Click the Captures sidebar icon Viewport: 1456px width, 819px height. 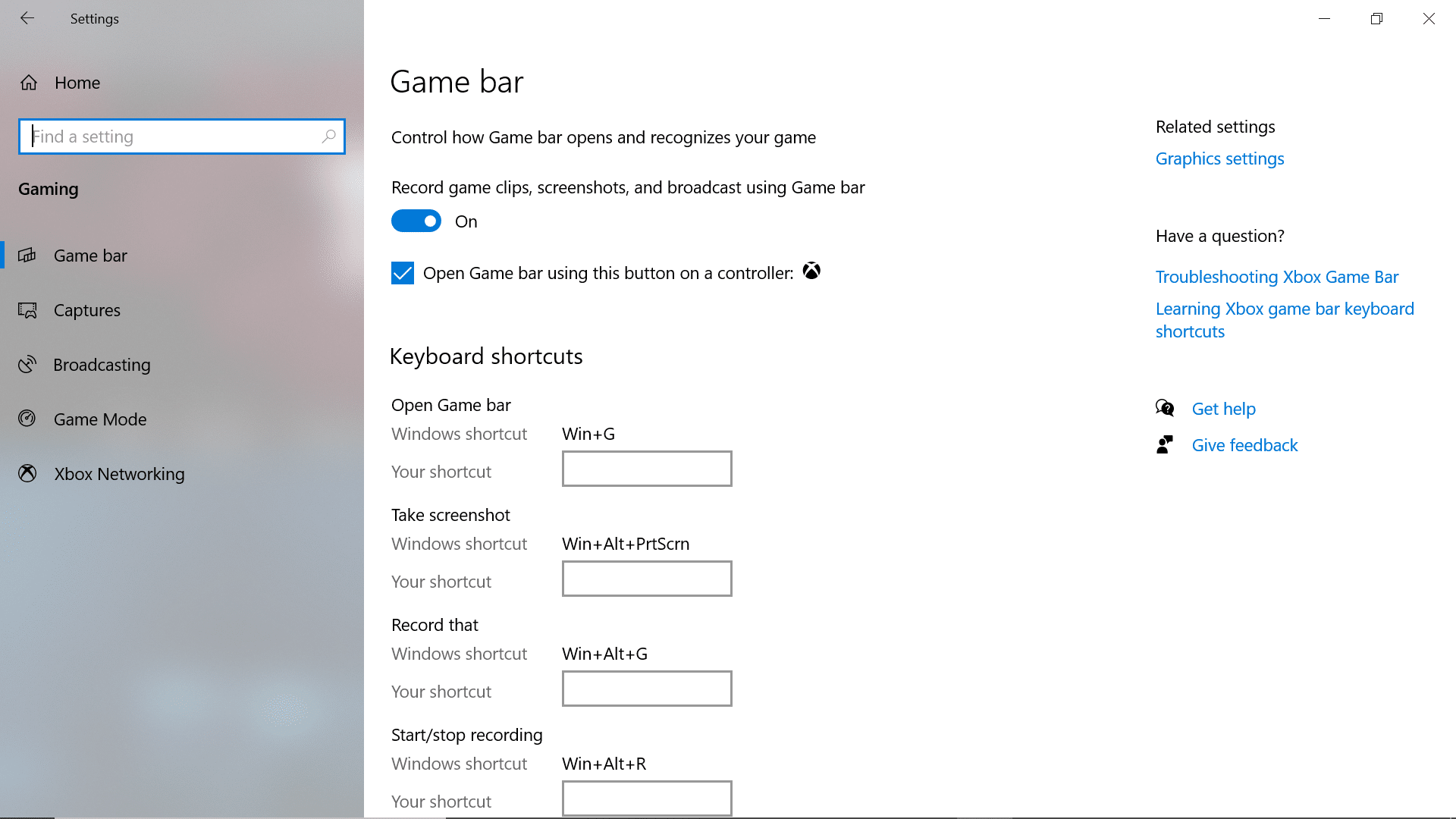(29, 310)
